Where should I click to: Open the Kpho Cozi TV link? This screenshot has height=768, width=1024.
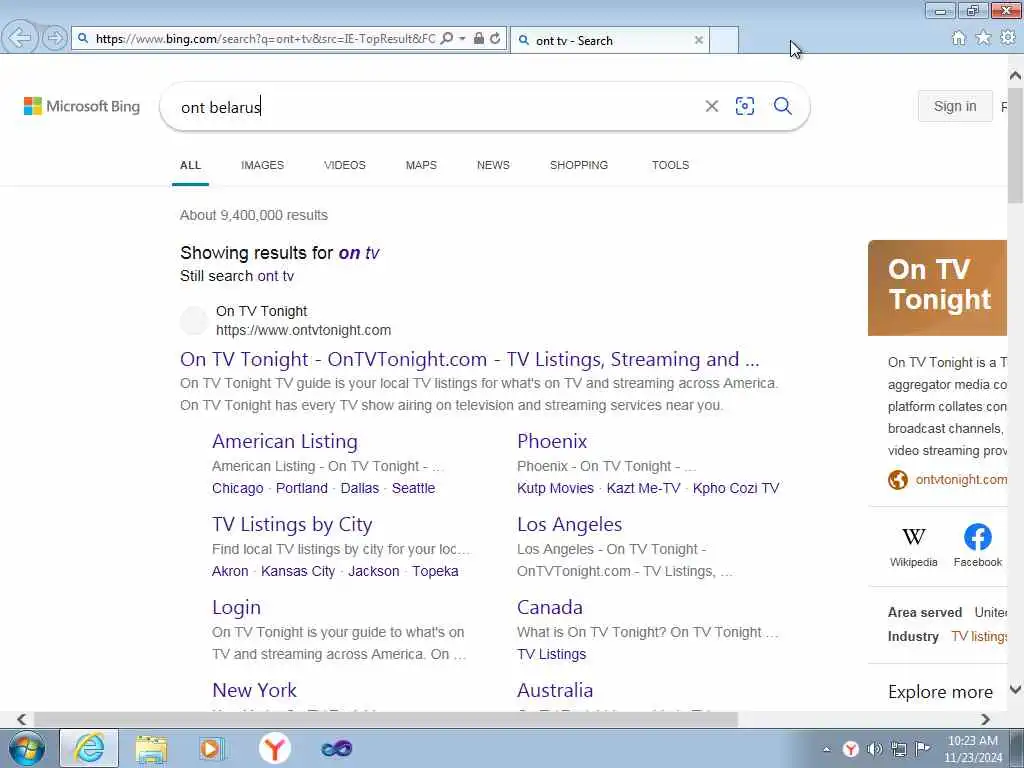(x=736, y=488)
